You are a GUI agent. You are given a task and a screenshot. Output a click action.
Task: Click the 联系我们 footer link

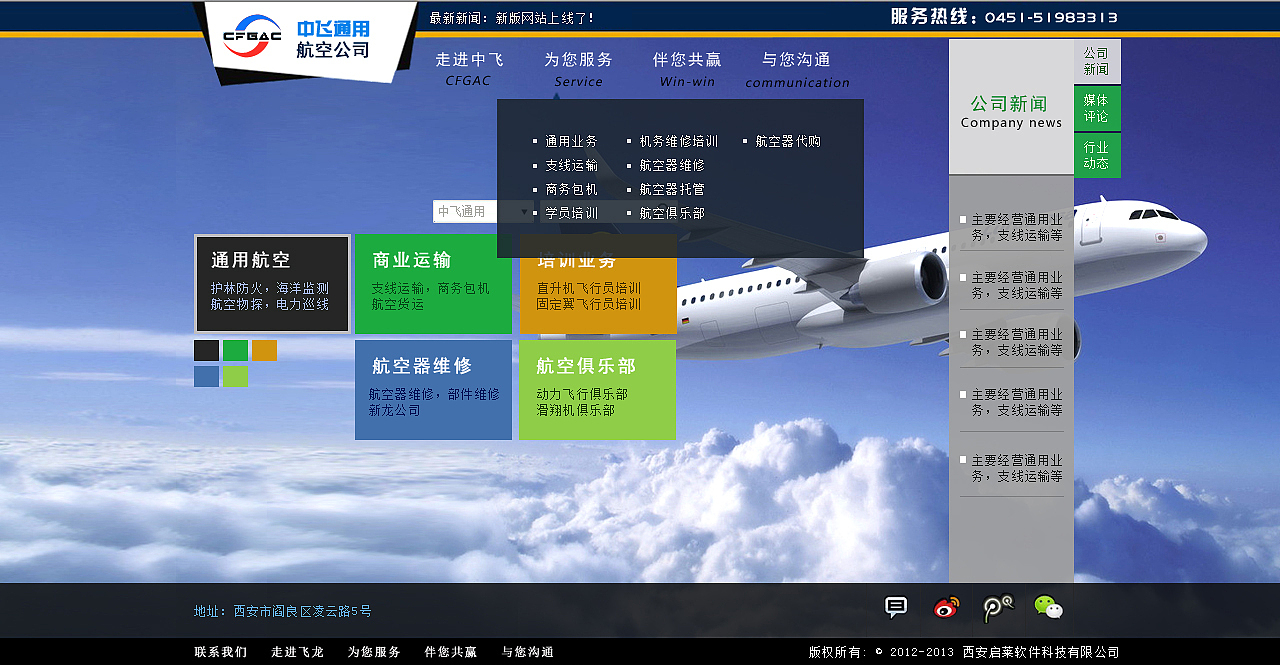[221, 652]
